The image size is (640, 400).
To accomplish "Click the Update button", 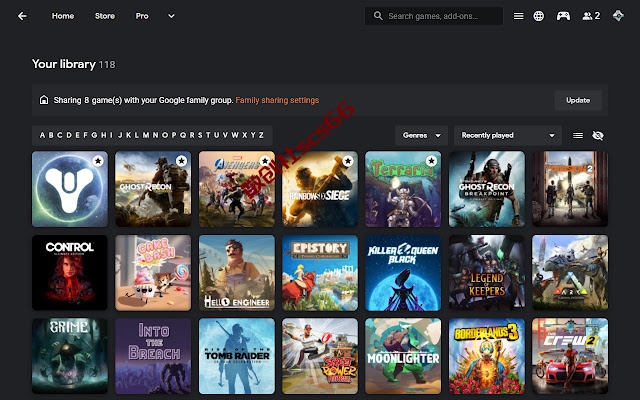I will [x=578, y=100].
